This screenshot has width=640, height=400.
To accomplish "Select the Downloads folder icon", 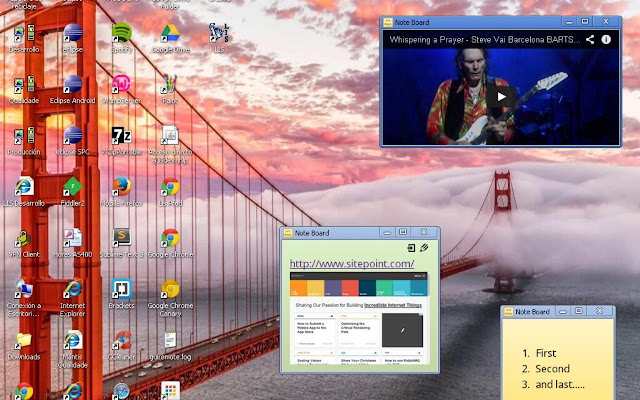I will click(x=23, y=341).
